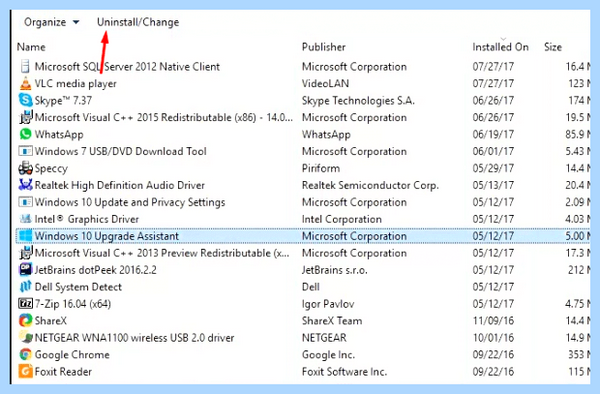The image size is (600, 394).
Task: Select Windows 10 Upgrade Assistant name
Action: [107, 236]
